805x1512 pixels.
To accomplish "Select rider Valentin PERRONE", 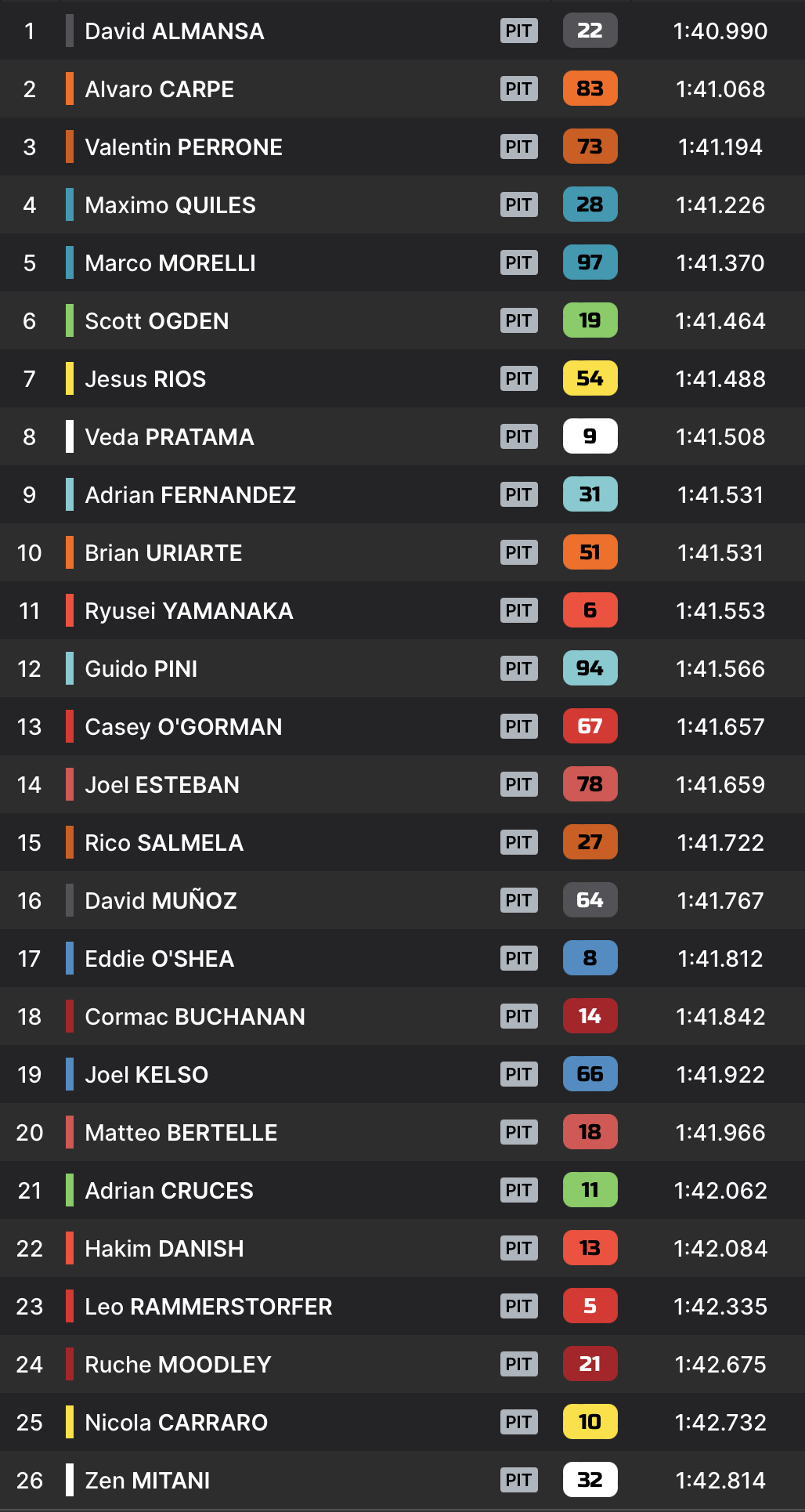I will pyautogui.click(x=183, y=147).
